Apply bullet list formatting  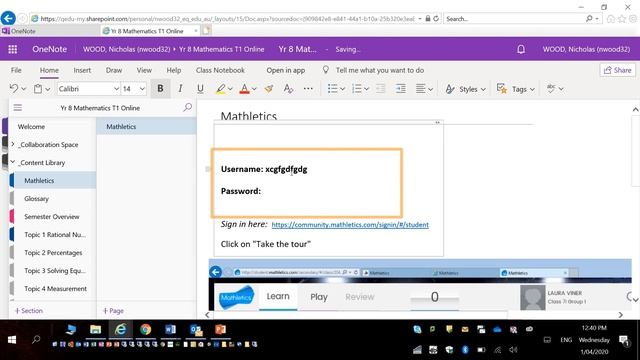point(333,89)
